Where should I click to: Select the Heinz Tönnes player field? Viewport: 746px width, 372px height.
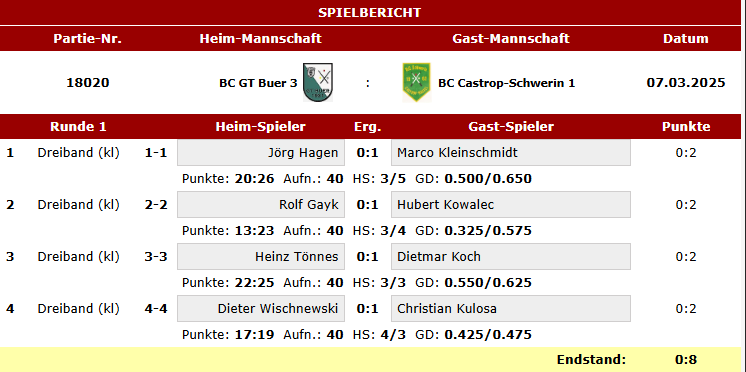(x=261, y=256)
